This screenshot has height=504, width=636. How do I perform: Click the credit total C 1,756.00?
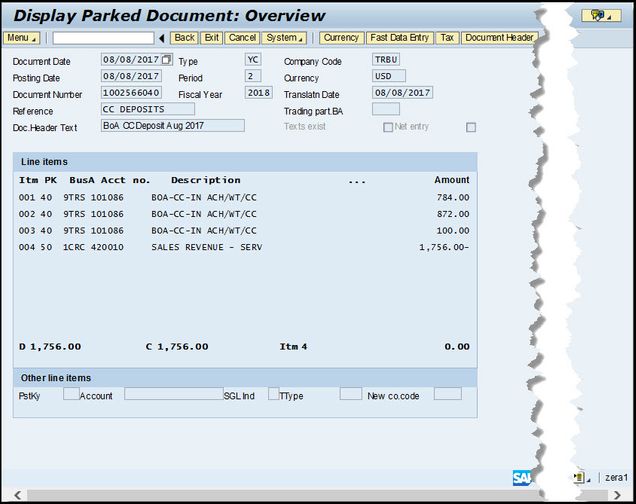coord(177,347)
